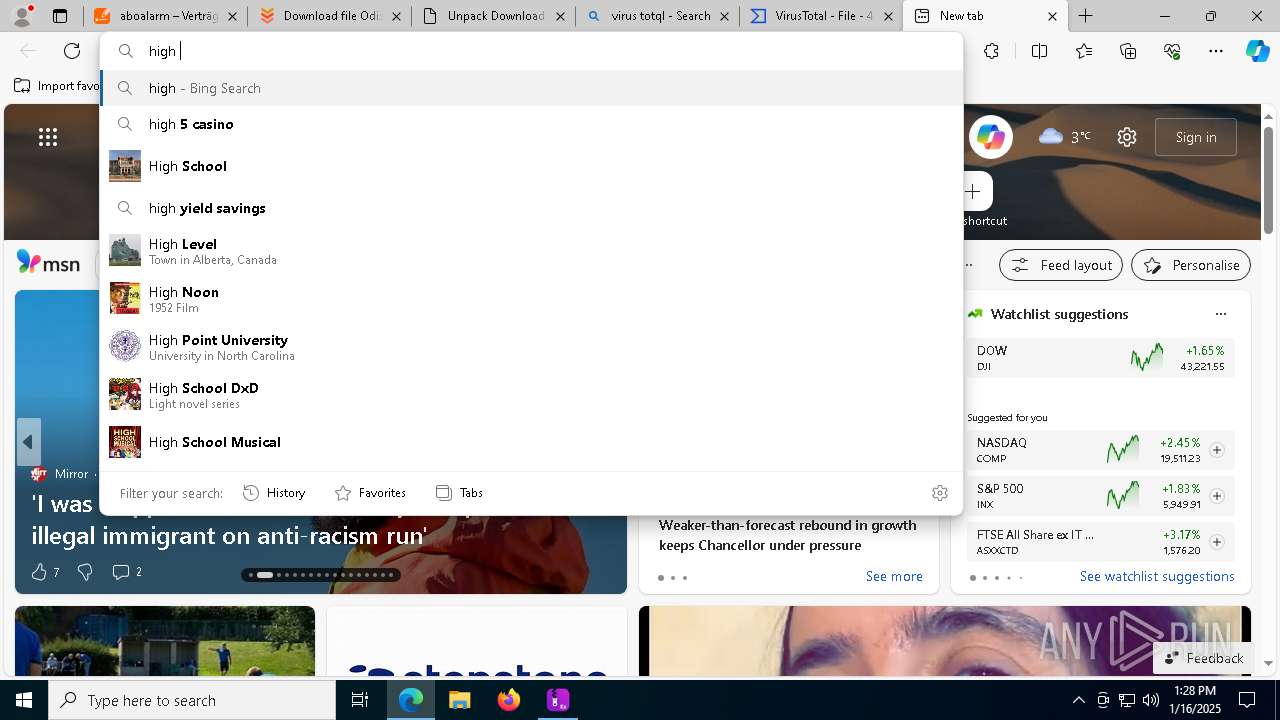Click the Sign in button
Image resolution: width=1280 pixels, height=720 pixels.
coord(1196,137)
